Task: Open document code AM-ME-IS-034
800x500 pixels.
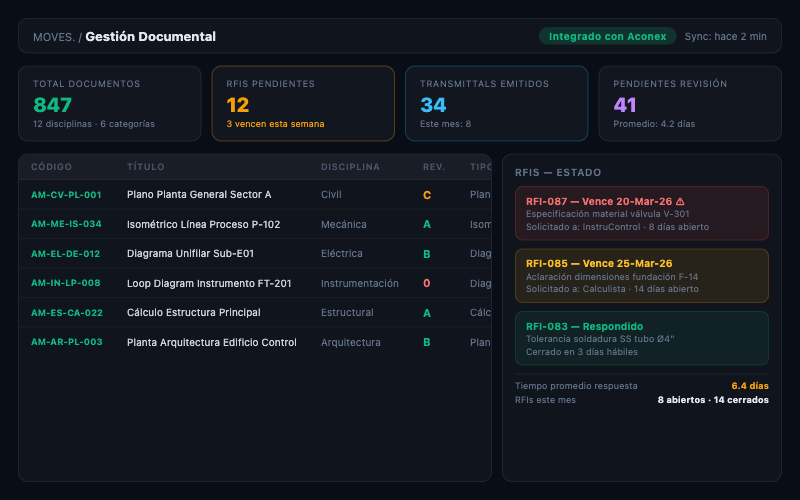Action: [66, 225]
